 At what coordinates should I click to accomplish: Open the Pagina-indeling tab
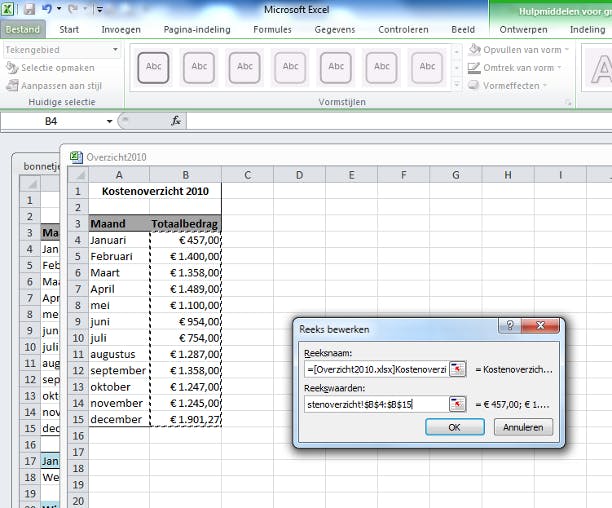(x=197, y=29)
